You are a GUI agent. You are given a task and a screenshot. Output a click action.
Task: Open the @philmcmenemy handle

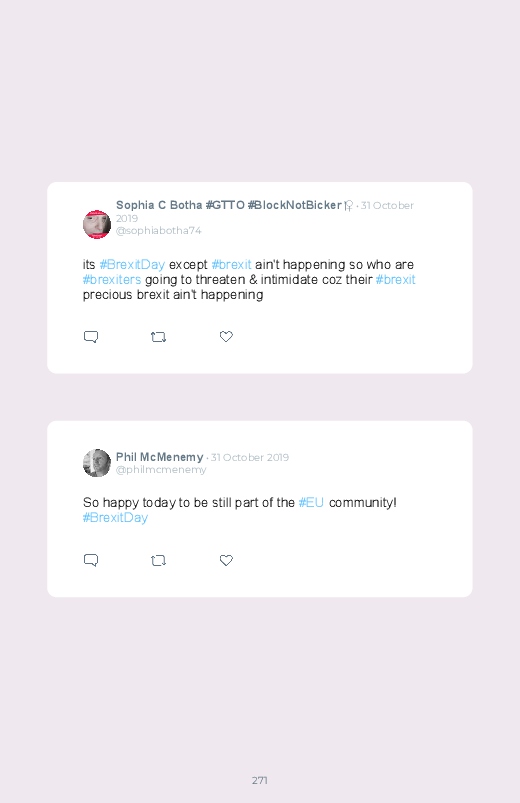click(x=161, y=470)
